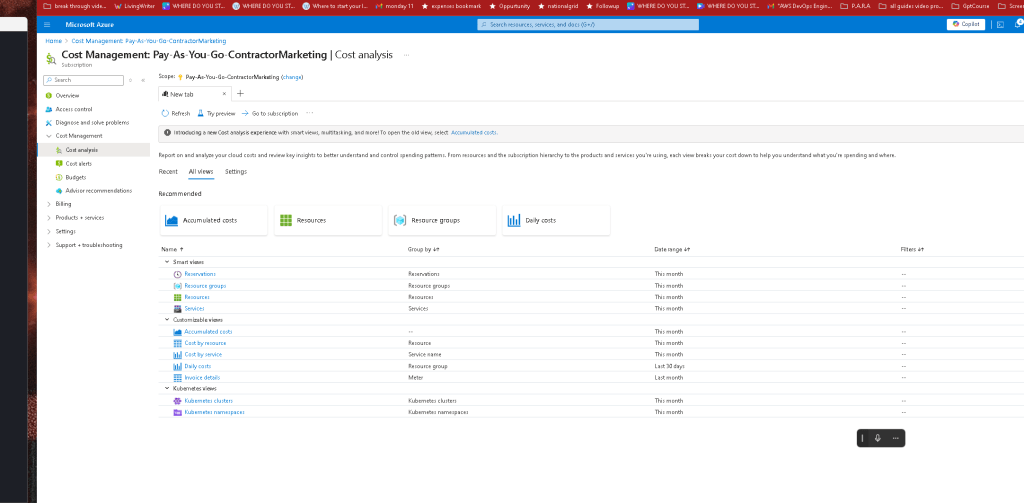This screenshot has height=503, width=1024.
Task: Open the Cost by service view
Action: (203, 355)
